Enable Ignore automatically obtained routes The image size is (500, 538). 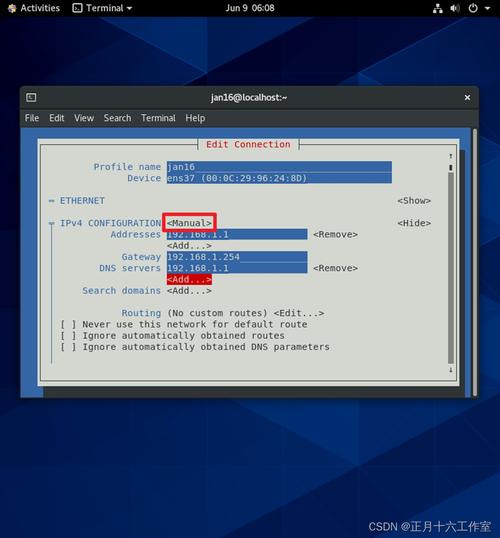[x=68, y=336]
